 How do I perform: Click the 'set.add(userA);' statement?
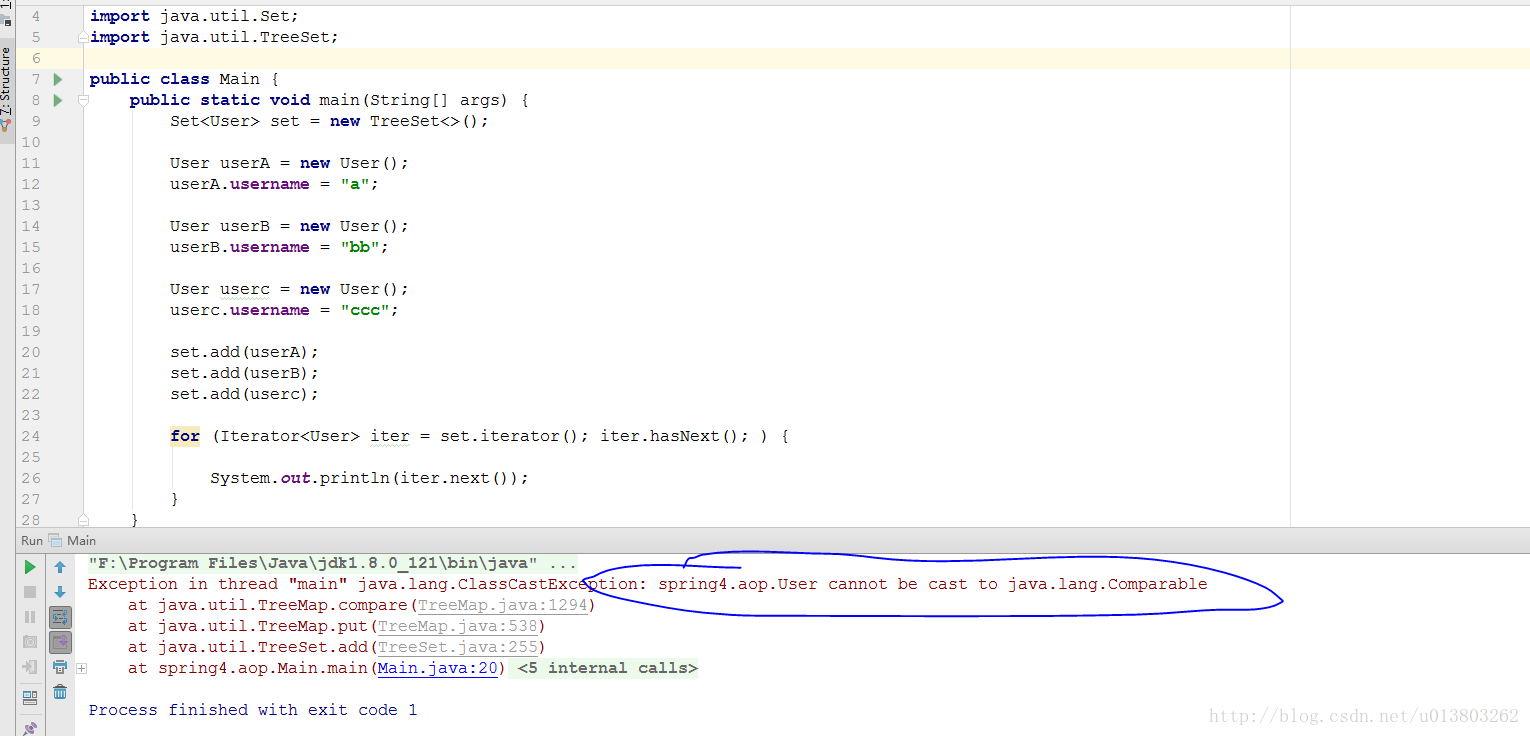[x=244, y=352]
